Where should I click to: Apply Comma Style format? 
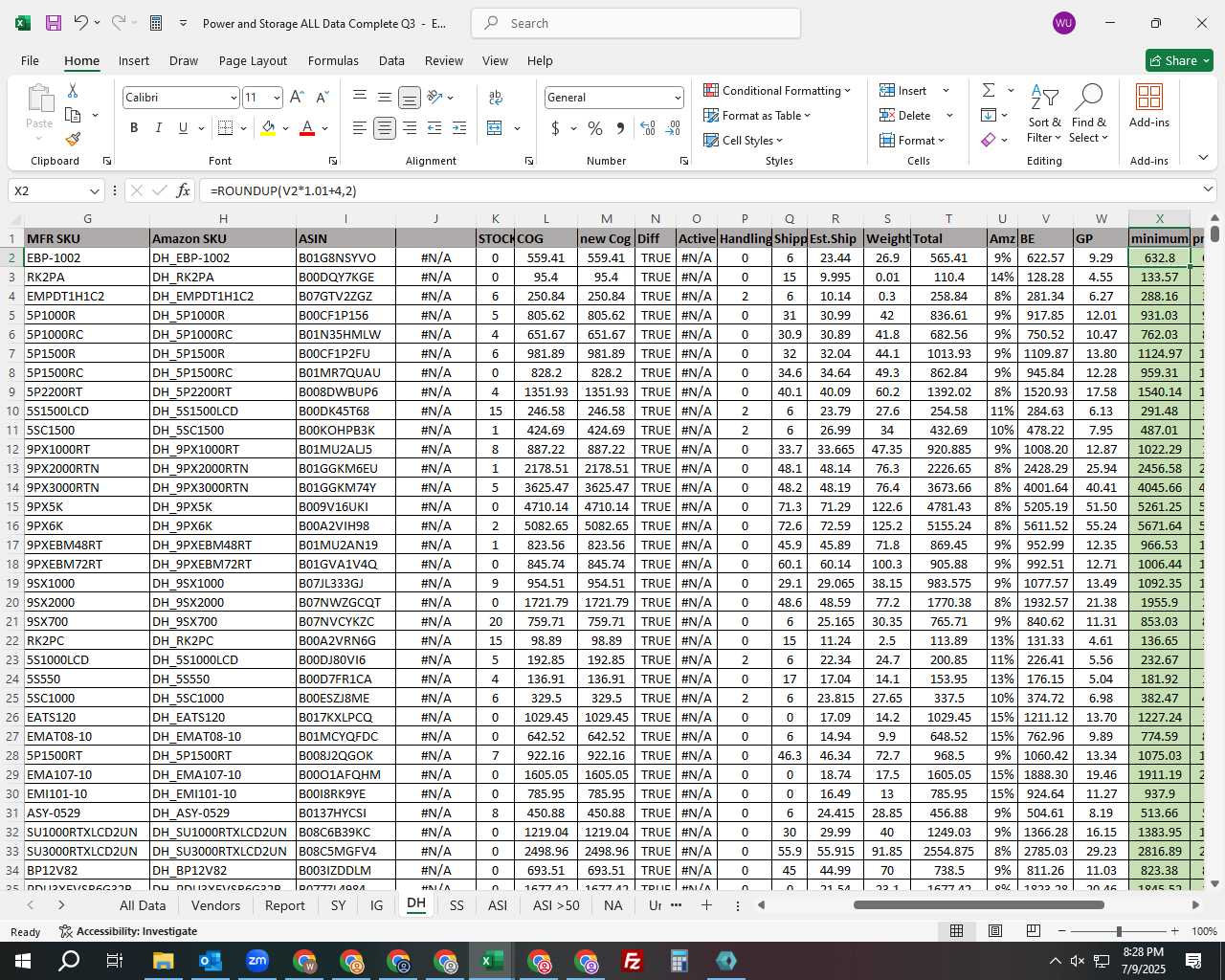(620, 127)
